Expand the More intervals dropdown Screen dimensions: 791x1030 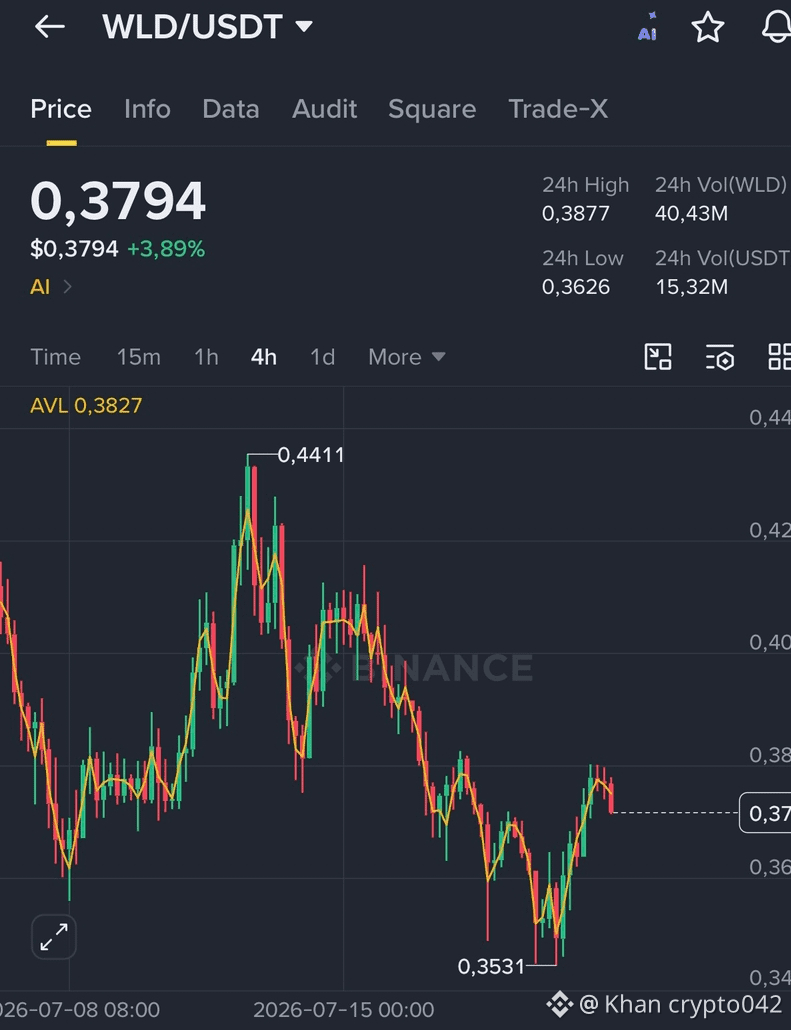tap(407, 357)
